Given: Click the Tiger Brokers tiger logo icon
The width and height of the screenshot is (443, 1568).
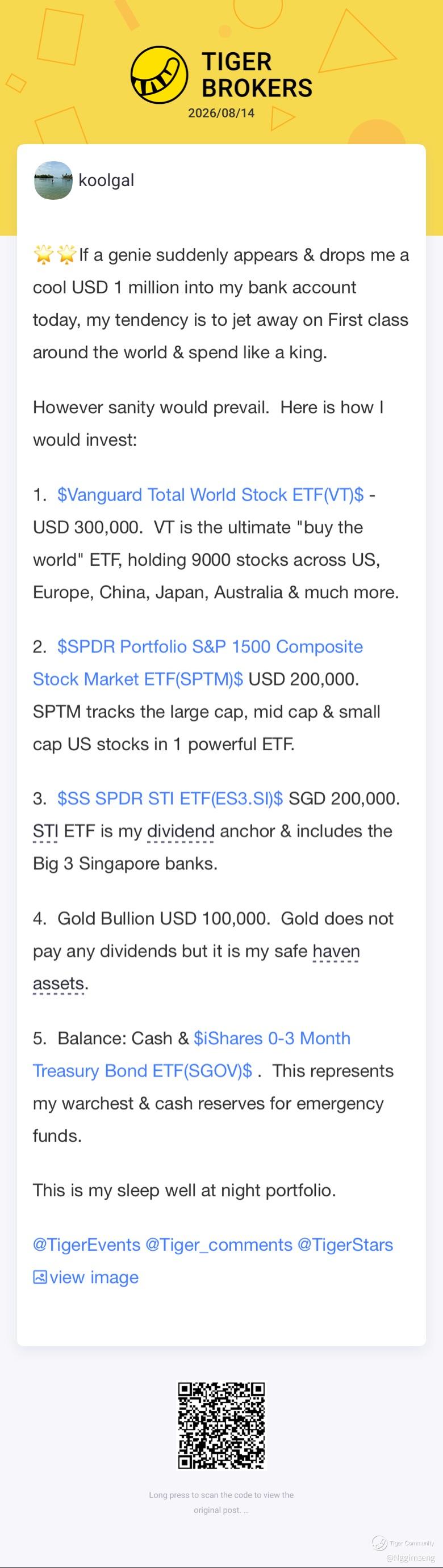Looking at the screenshot, I should click(x=160, y=75).
